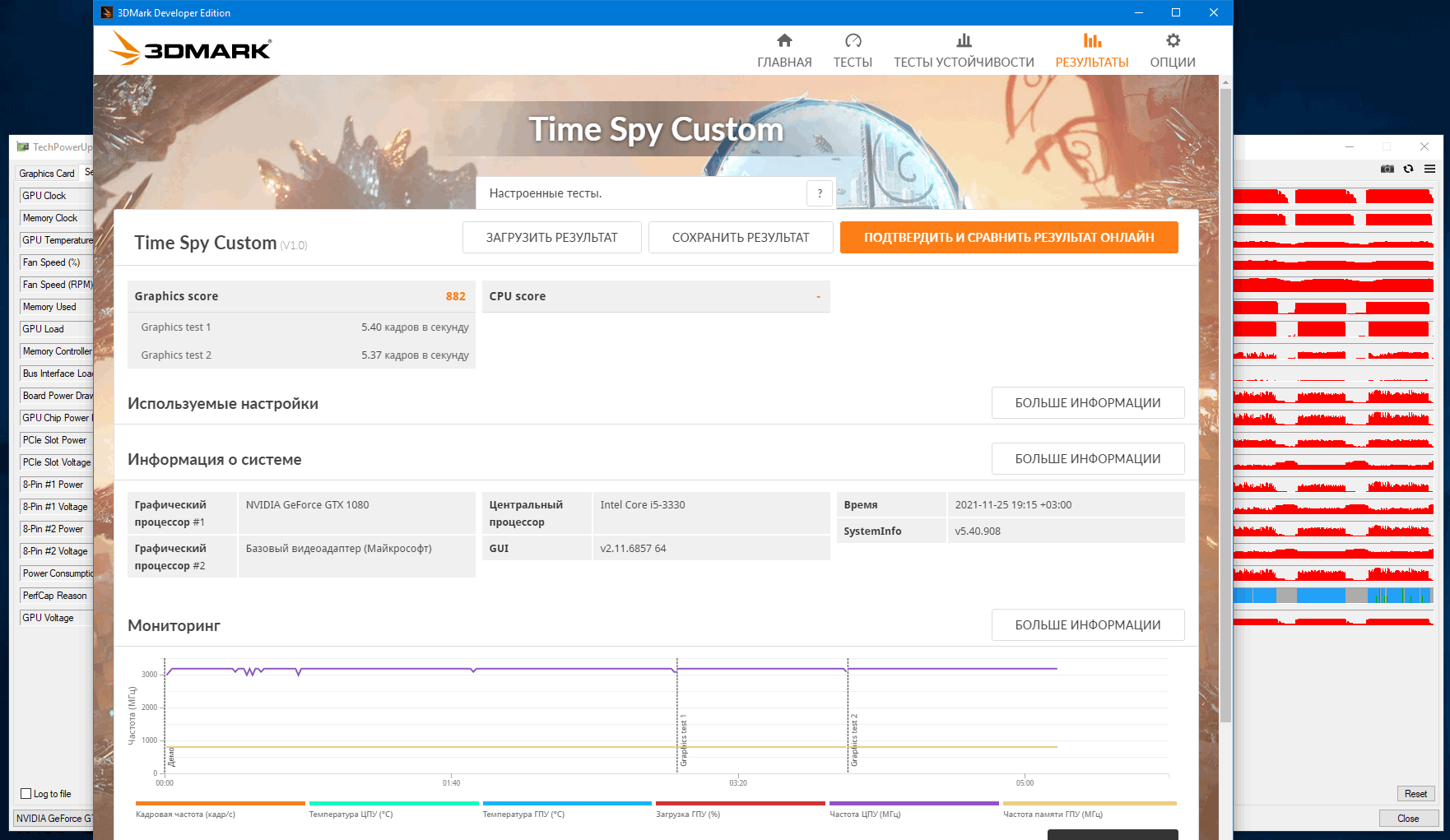Click ПОДТВЕРДИТЬ И СРАВНИТЬ РЕЗУЛЬТАТ ОНЛАЙН button
The image size is (1450, 840).
click(x=1009, y=237)
